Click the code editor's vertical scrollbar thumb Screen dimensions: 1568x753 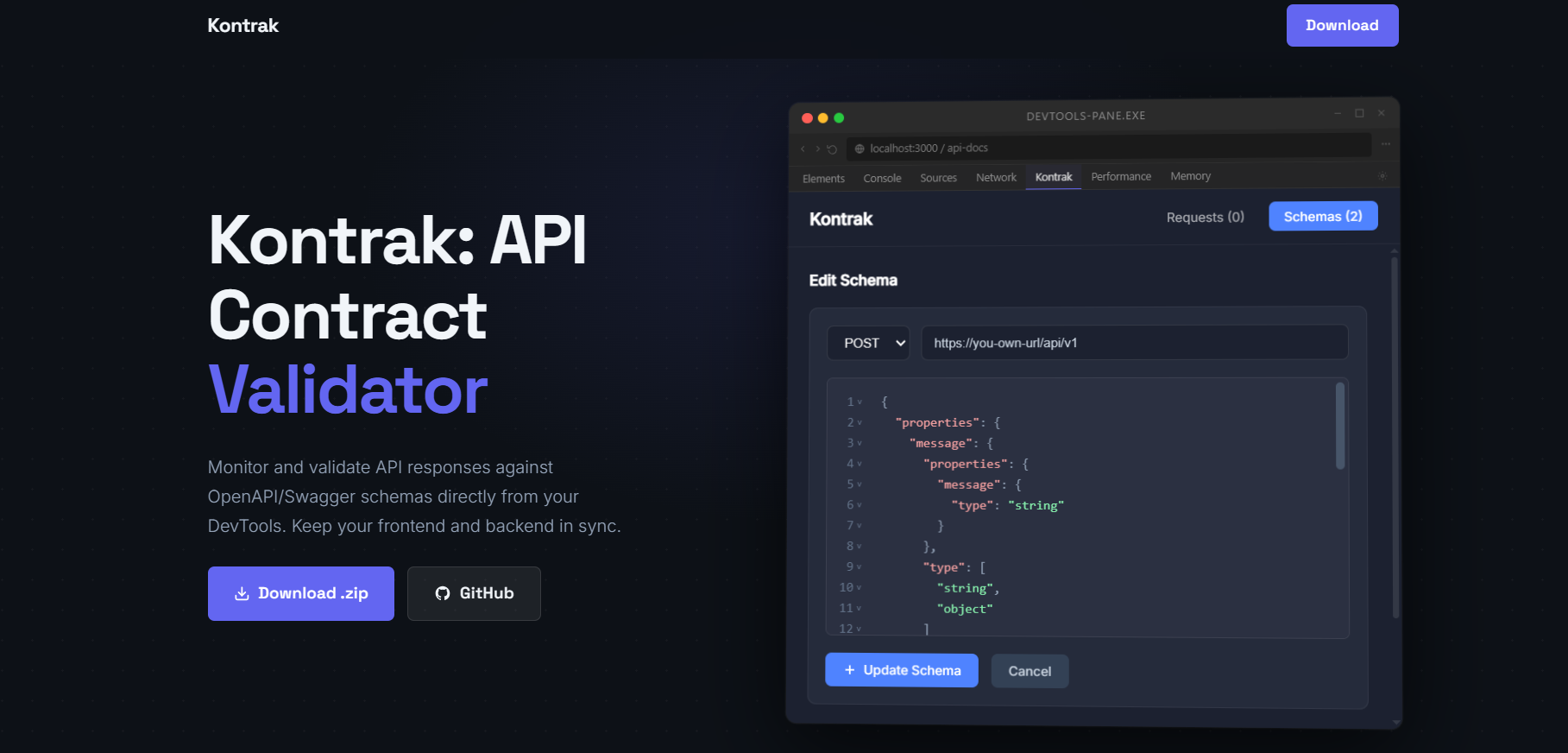tap(1339, 426)
